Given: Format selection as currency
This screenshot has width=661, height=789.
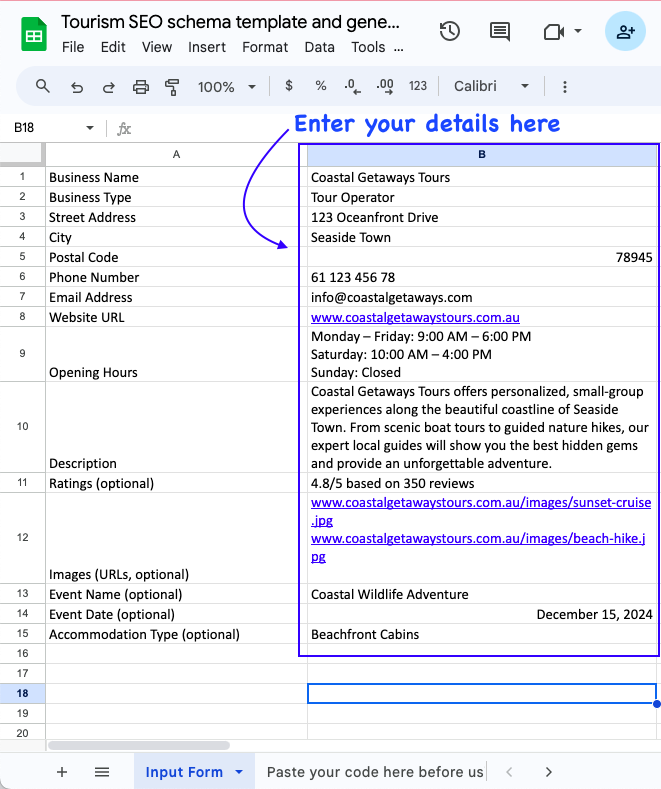Looking at the screenshot, I should (x=289, y=87).
